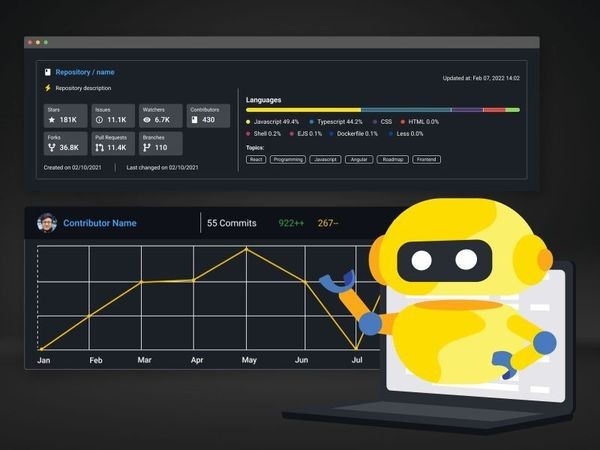Click the Jun axis label
The image size is (600, 450).
point(302,360)
